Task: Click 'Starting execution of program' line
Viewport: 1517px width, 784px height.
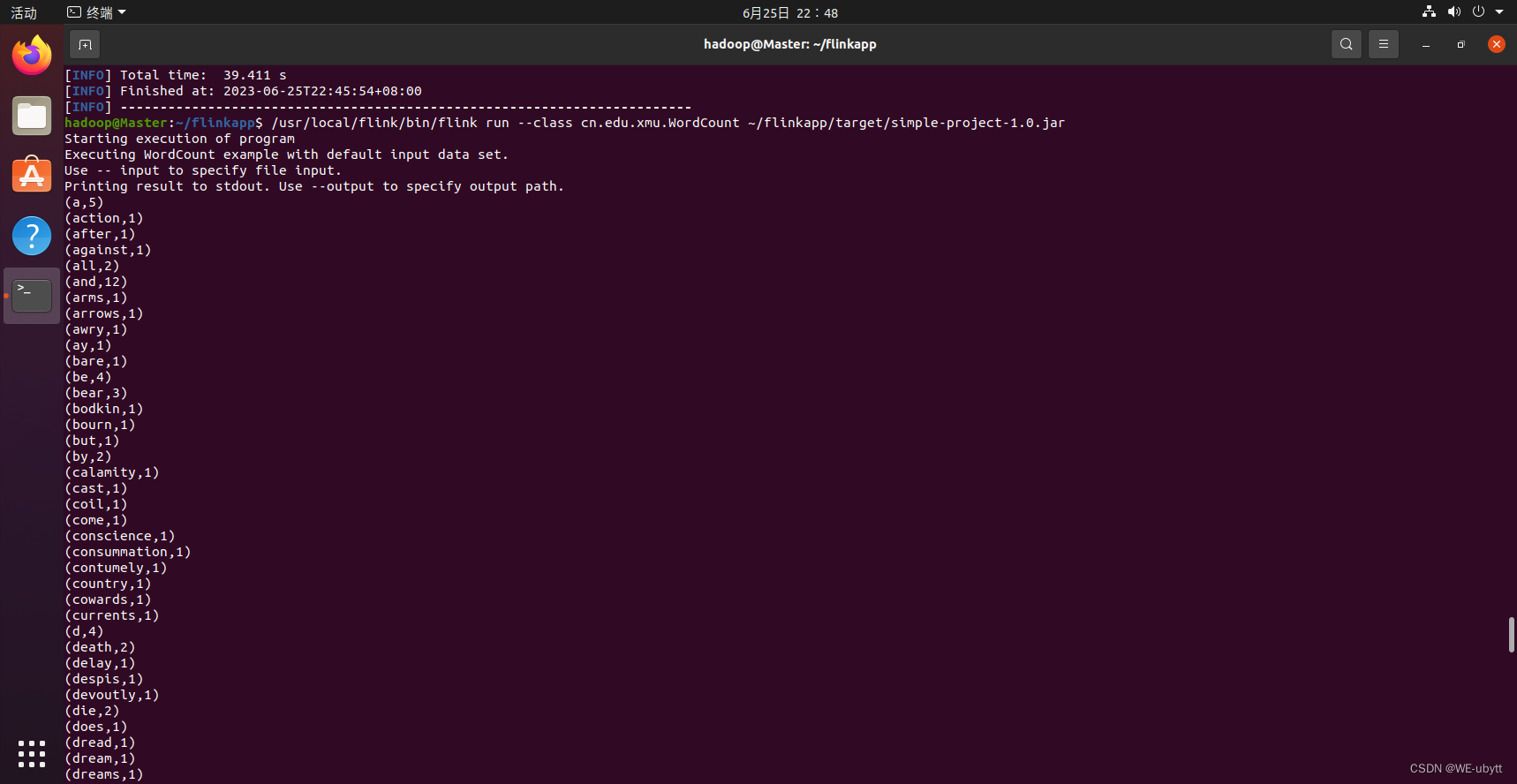Action: point(179,139)
